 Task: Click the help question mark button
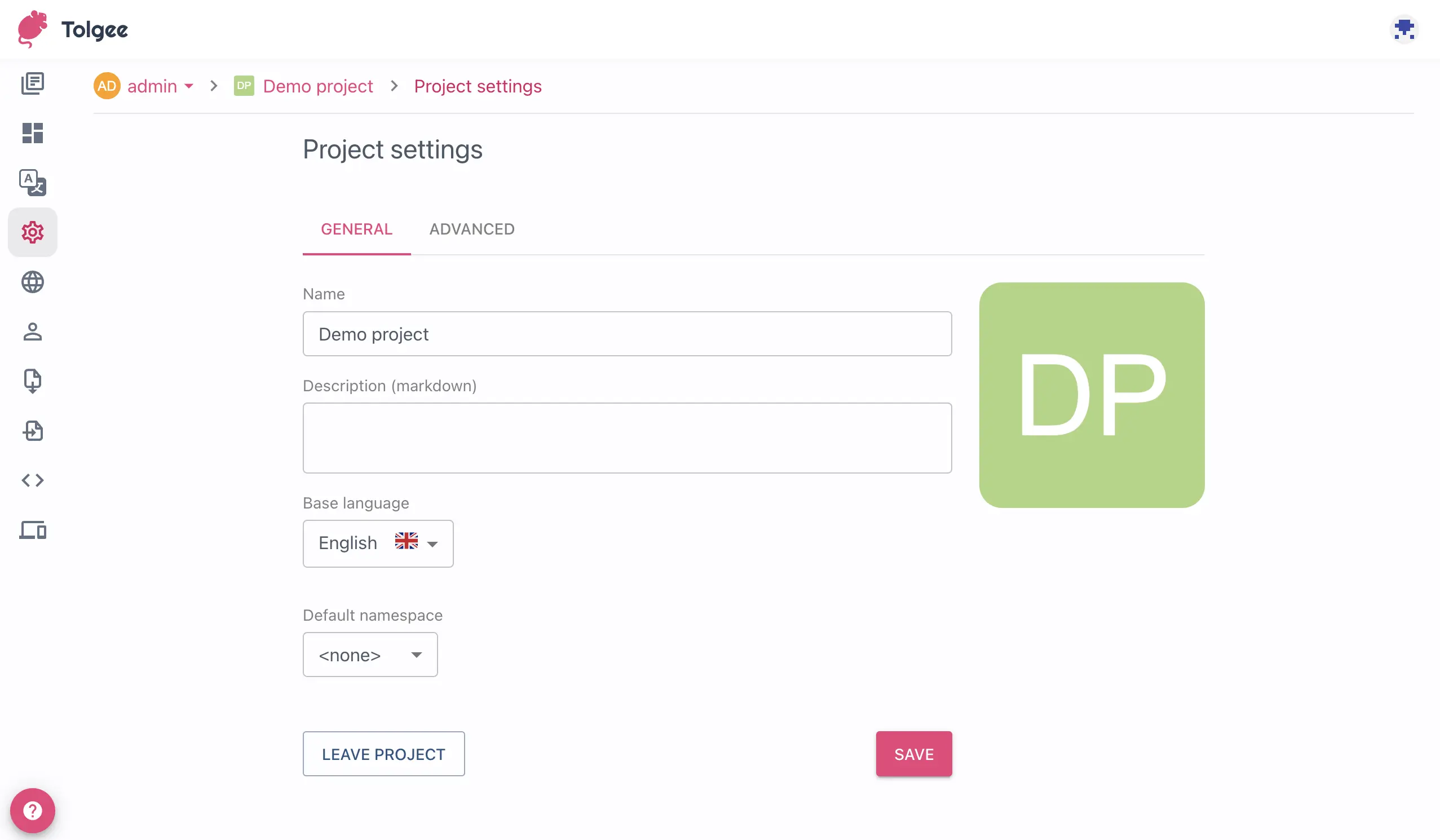coord(33,810)
